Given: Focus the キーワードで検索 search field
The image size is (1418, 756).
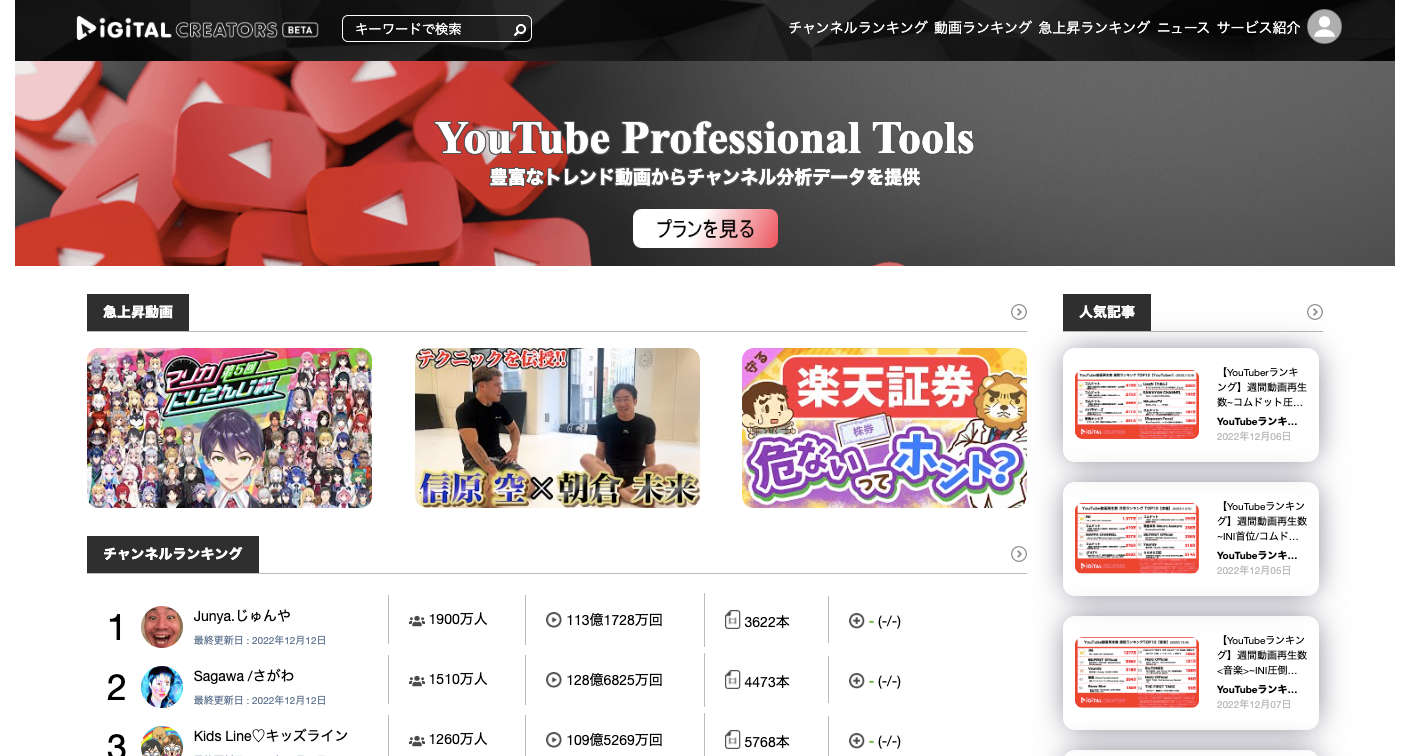Looking at the screenshot, I should point(436,29).
